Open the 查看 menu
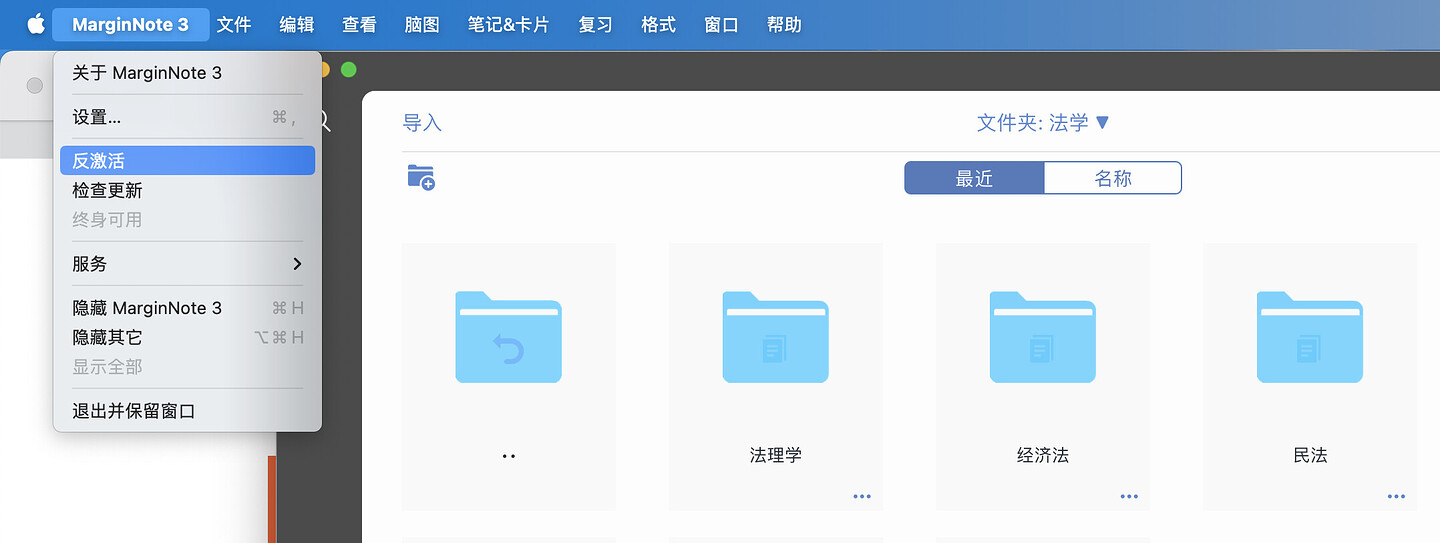This screenshot has width=1440, height=543. (359, 25)
